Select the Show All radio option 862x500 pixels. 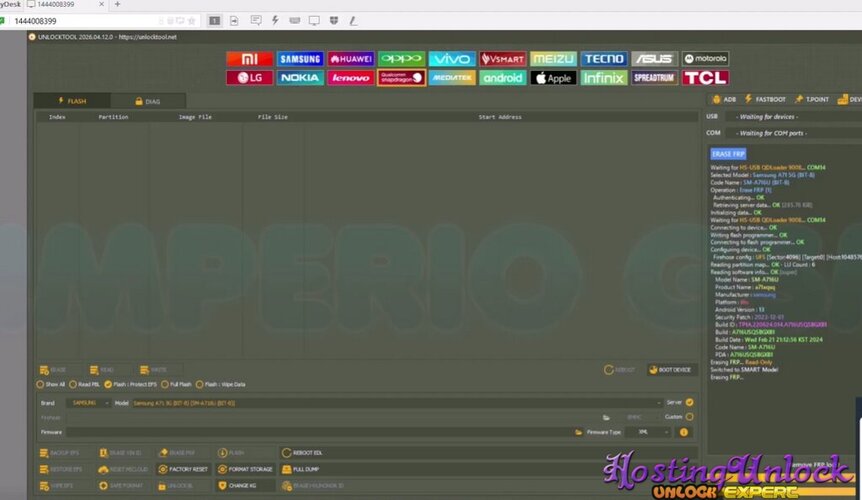(51, 385)
